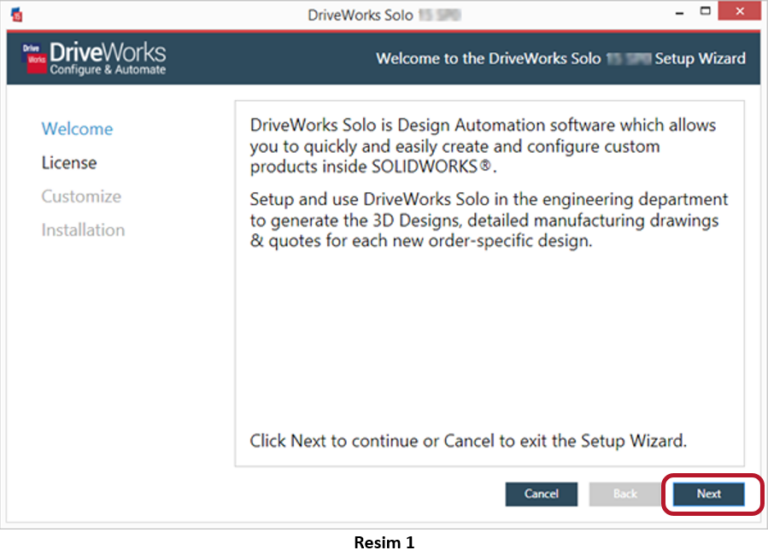This screenshot has height=556, width=768.
Task: Click the DriveWorks logo in the header
Action: point(93,58)
